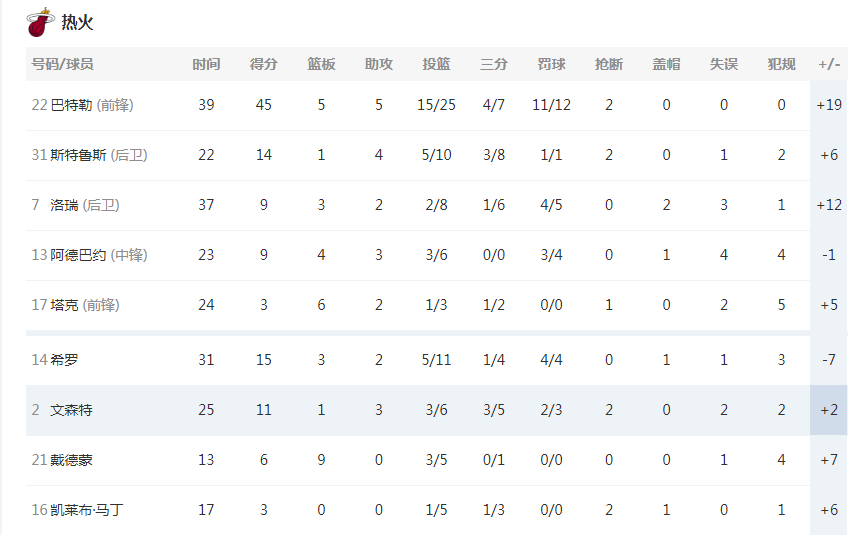Open the 热火 team name link
This screenshot has height=535, width=851.
[x=77, y=22]
